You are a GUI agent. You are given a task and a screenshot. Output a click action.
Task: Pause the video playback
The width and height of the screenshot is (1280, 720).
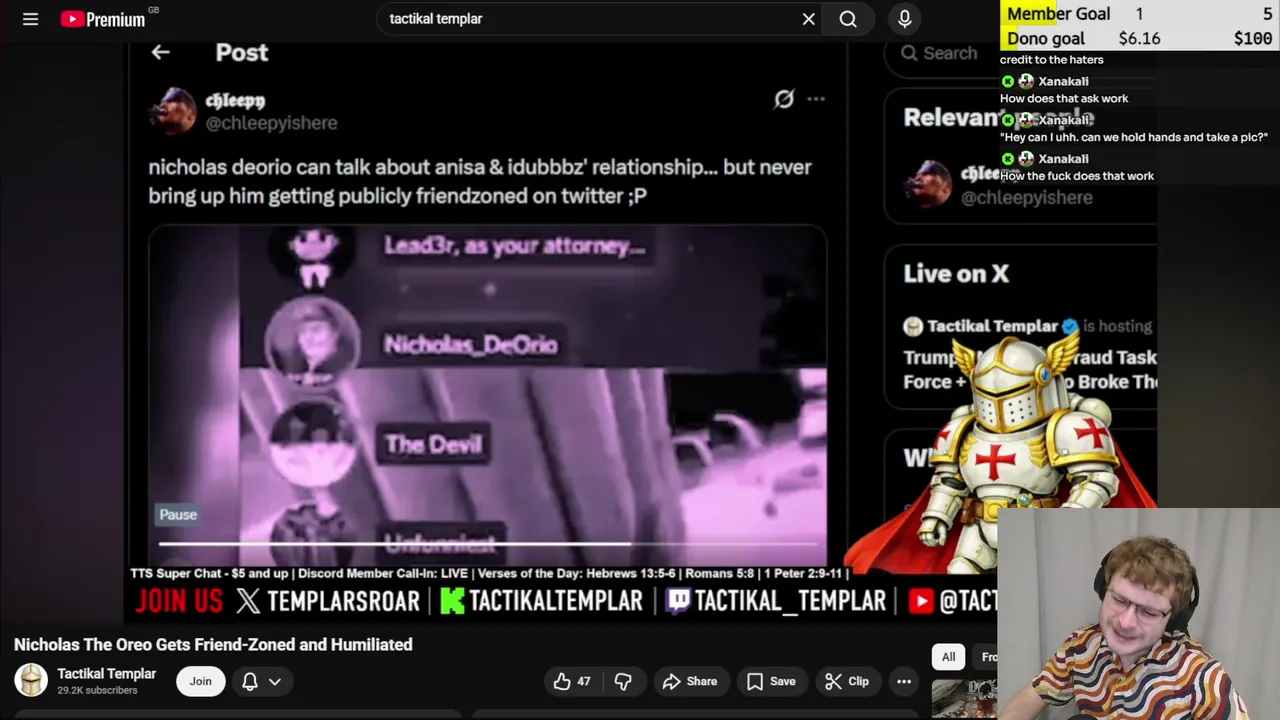[x=178, y=514]
